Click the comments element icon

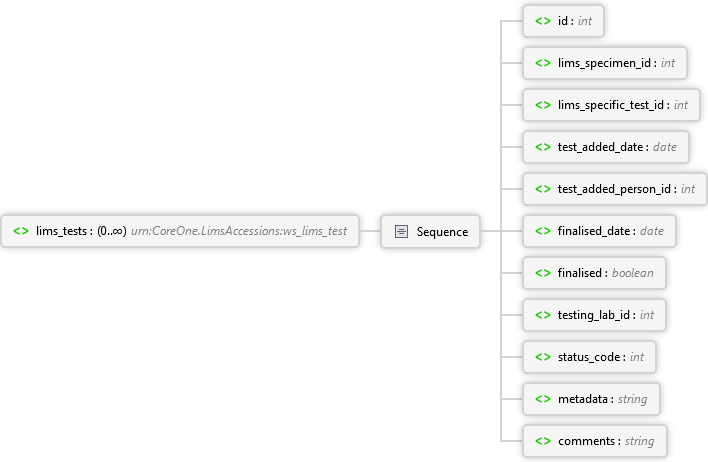click(543, 440)
